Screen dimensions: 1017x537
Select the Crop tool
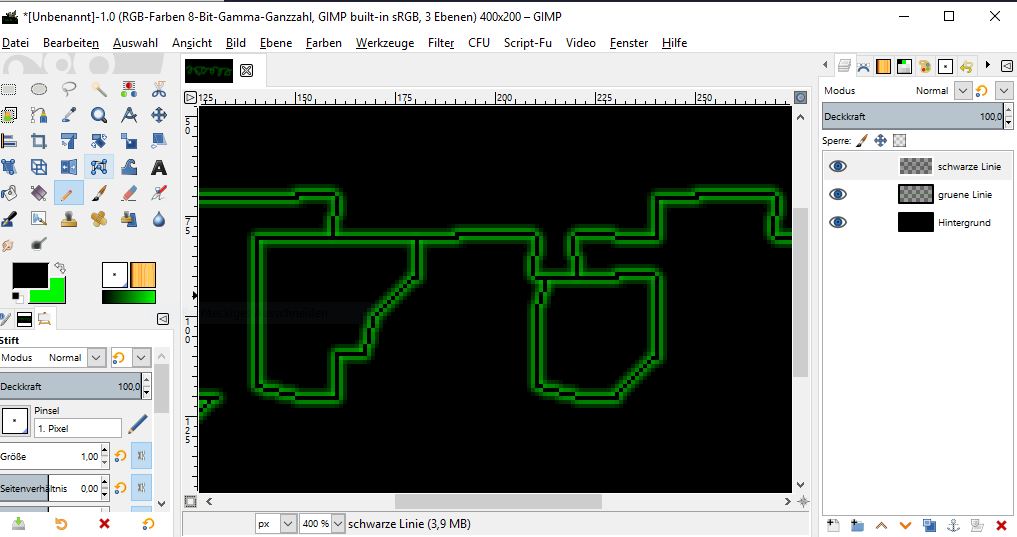[39, 141]
